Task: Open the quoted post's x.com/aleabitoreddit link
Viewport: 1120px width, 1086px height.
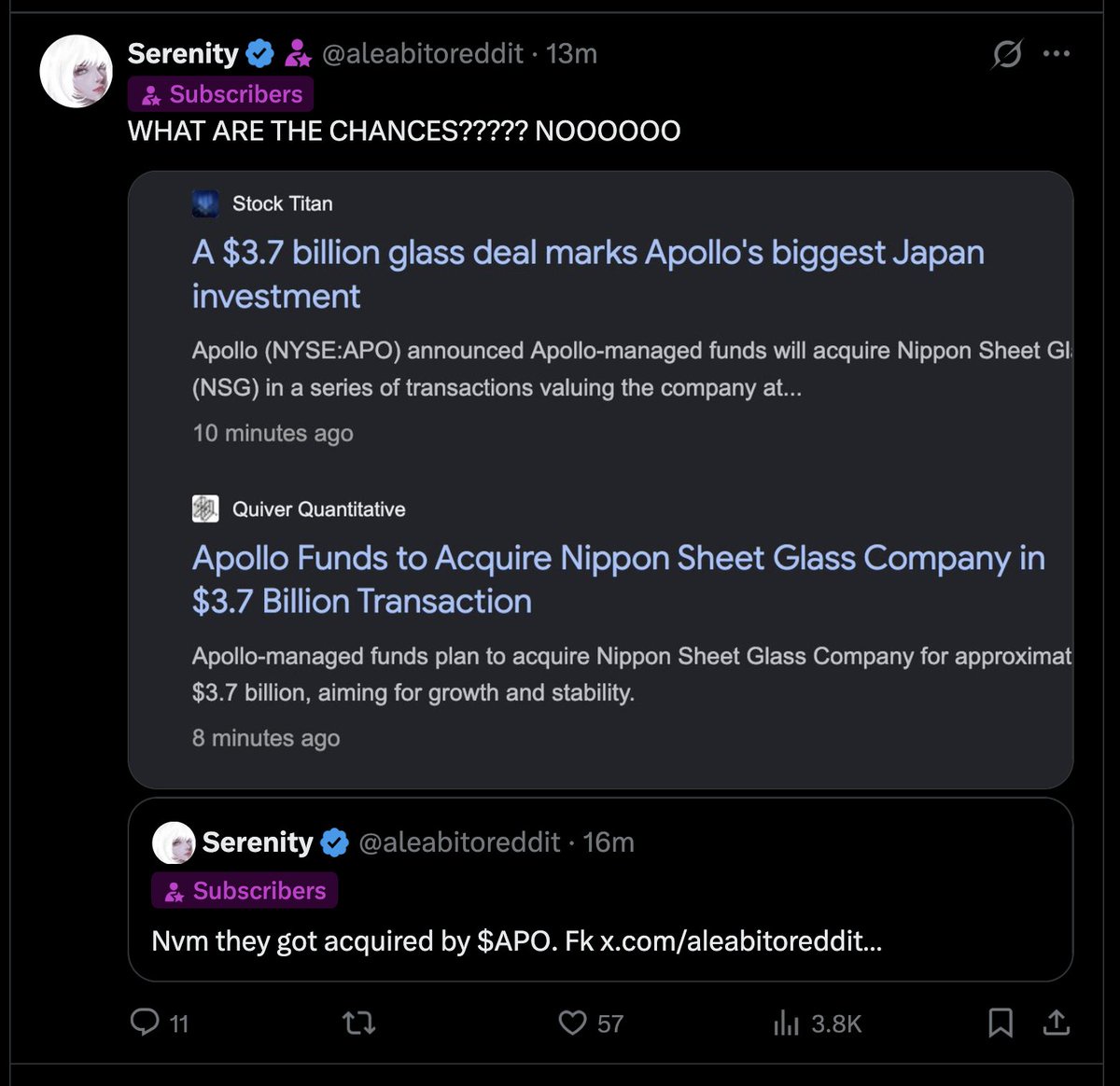Action: pos(740,940)
